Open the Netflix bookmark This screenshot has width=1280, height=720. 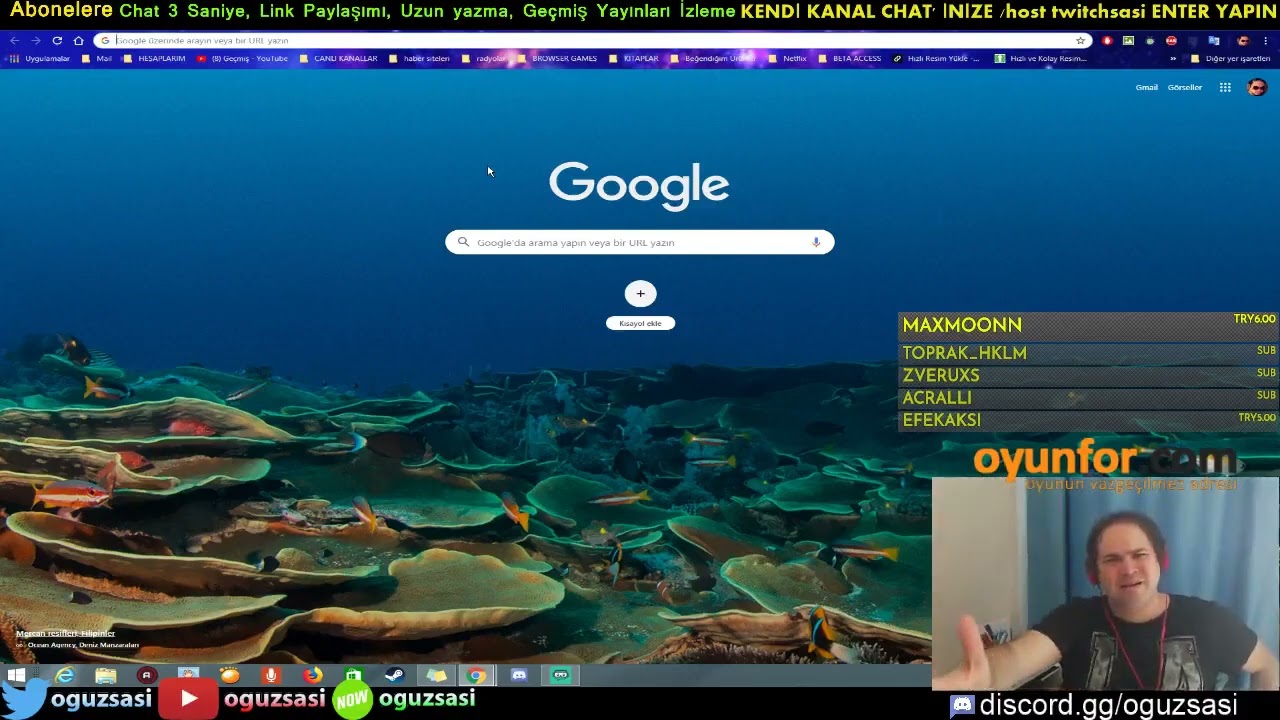point(788,58)
